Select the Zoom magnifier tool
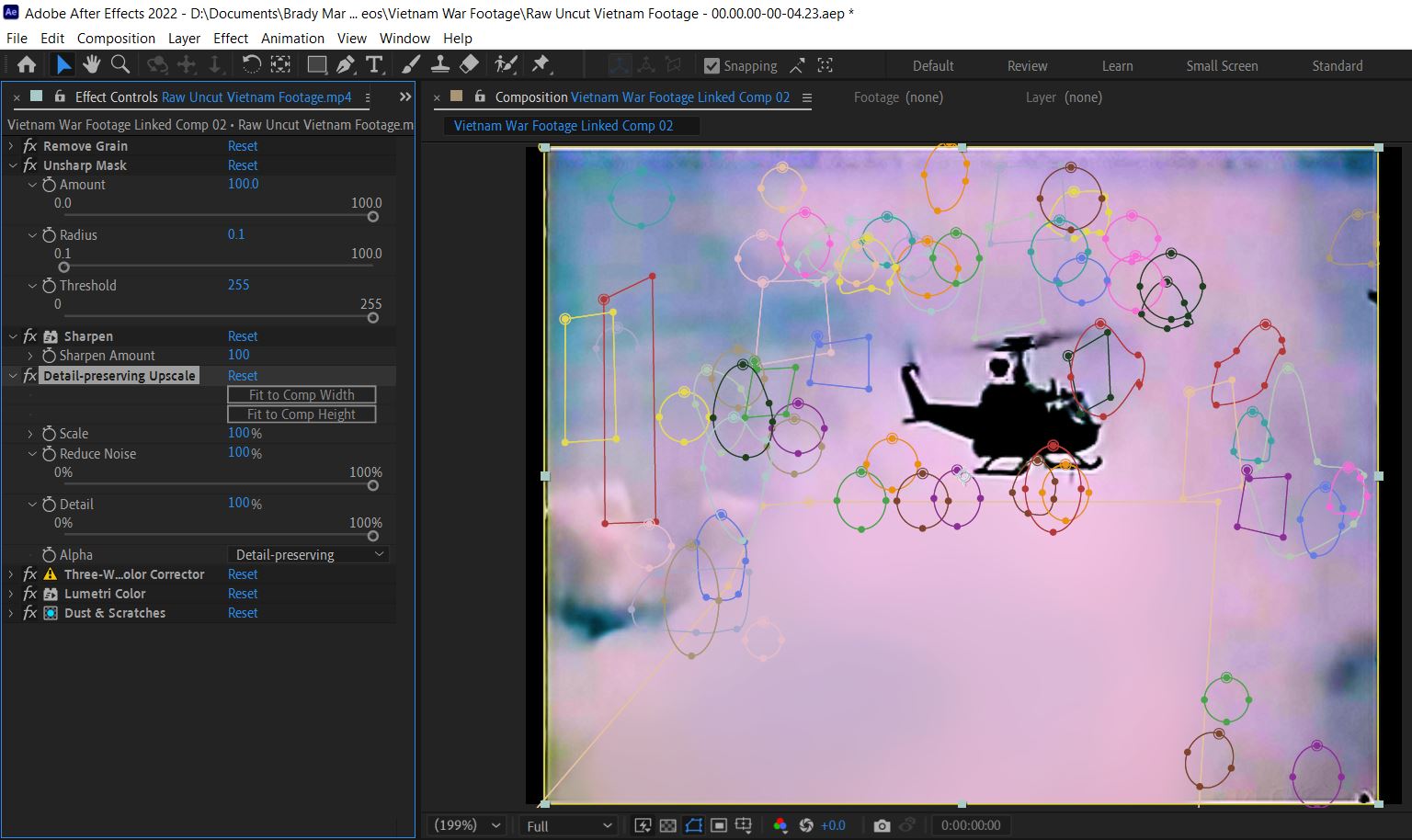1412x840 pixels. tap(120, 64)
